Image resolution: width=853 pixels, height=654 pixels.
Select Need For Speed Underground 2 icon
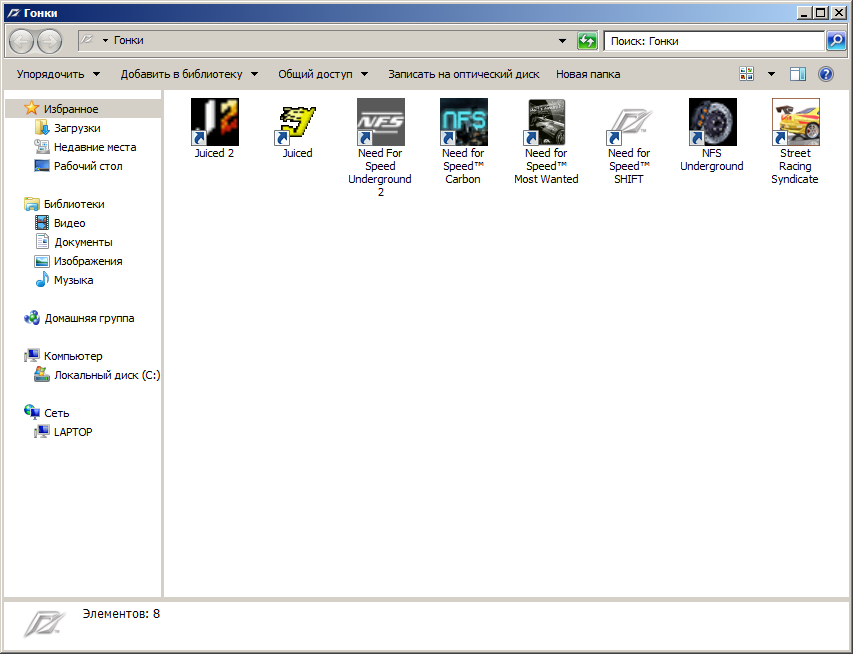coord(380,122)
